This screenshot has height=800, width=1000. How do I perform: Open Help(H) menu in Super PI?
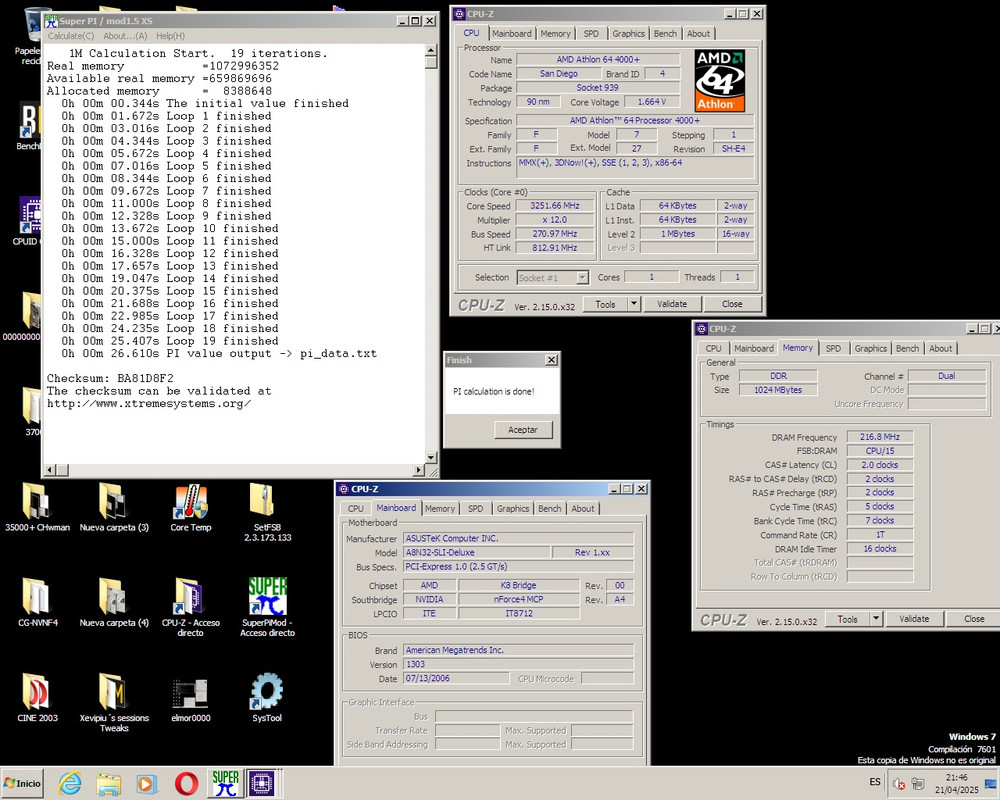(170, 36)
